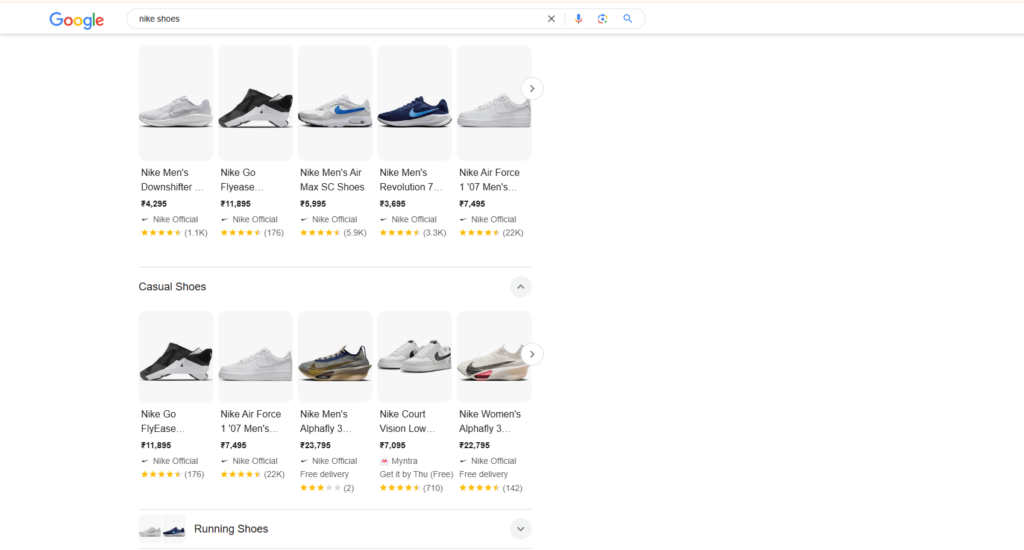Image resolution: width=1024 pixels, height=550 pixels.
Task: Click Women's Alphafly (142) star rating
Action: [x=490, y=488]
